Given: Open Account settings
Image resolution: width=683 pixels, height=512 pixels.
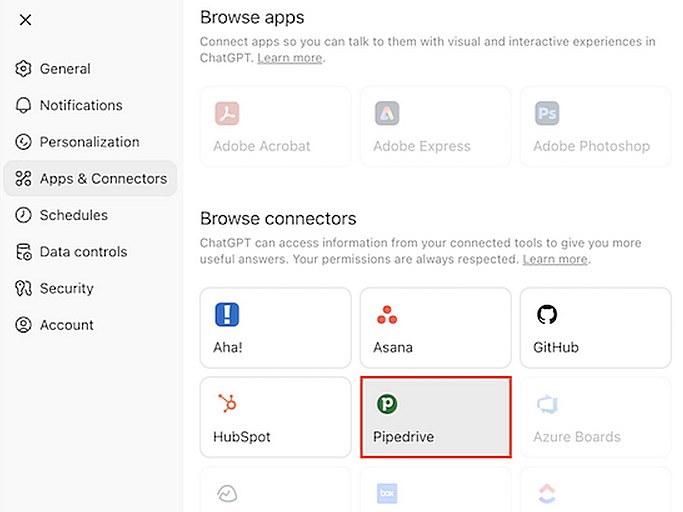Looking at the screenshot, I should click(x=66, y=325).
